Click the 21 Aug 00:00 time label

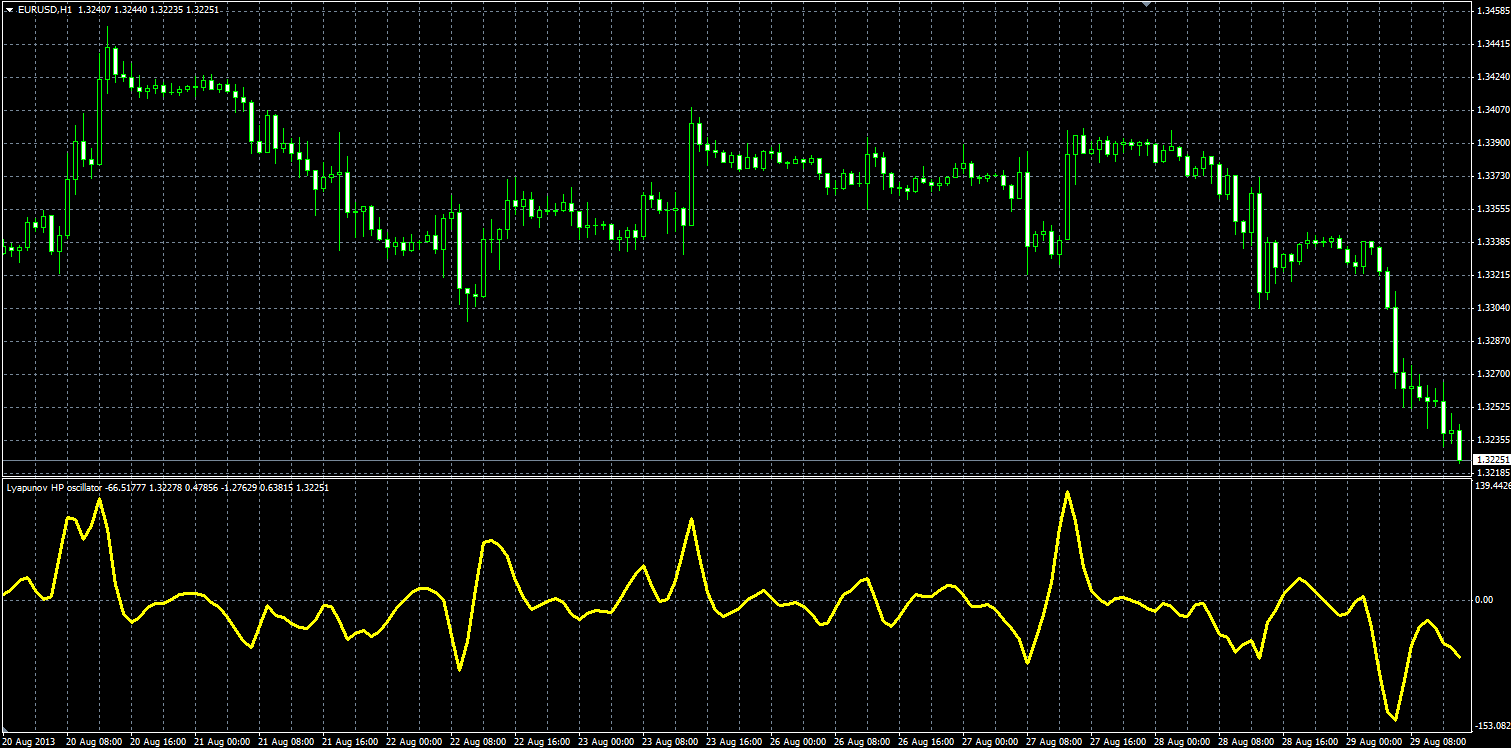tap(223, 741)
